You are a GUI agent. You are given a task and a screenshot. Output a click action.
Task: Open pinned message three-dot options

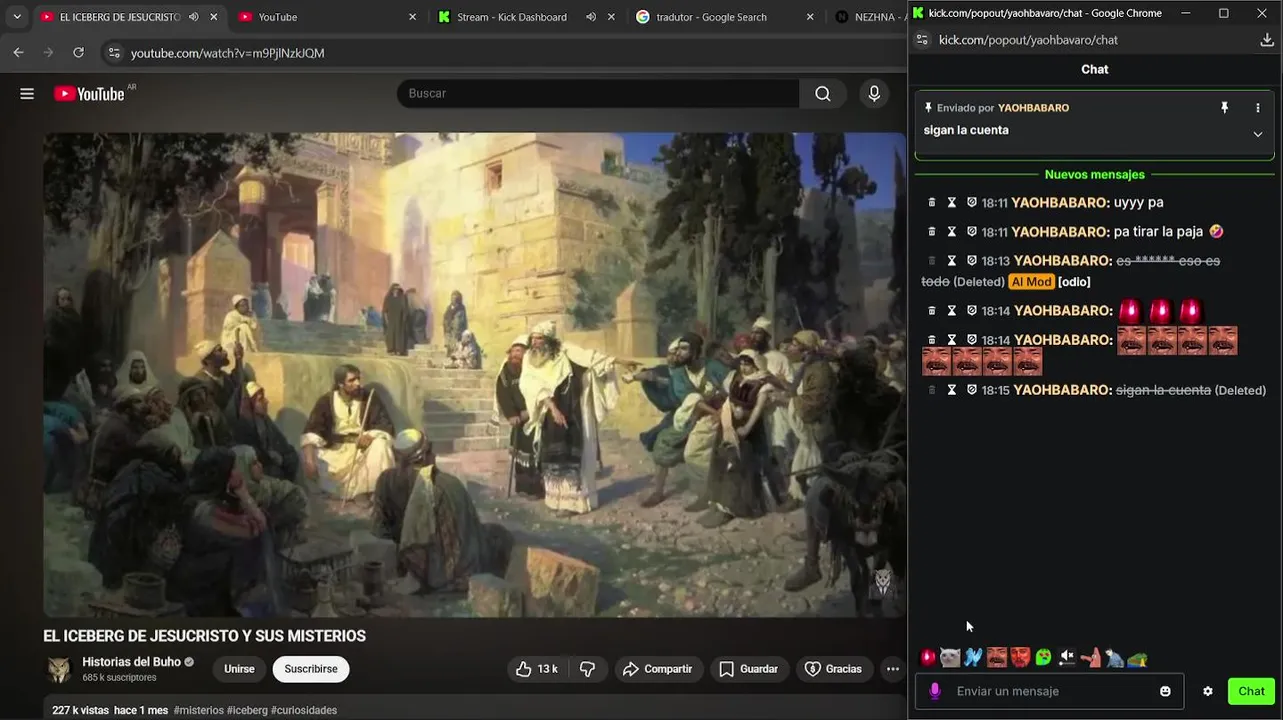pyautogui.click(x=1258, y=108)
